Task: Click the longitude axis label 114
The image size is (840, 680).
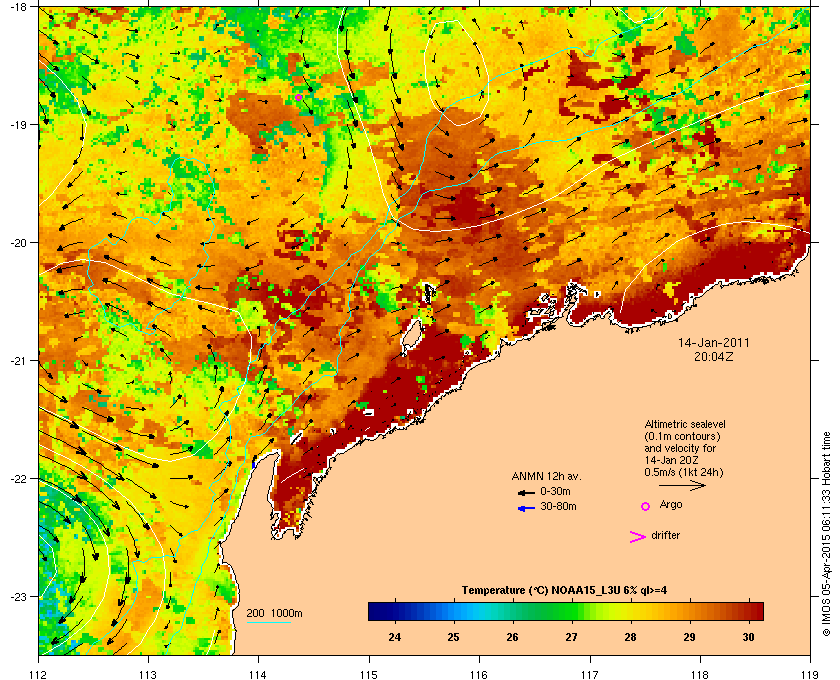Action: pyautogui.click(x=258, y=674)
